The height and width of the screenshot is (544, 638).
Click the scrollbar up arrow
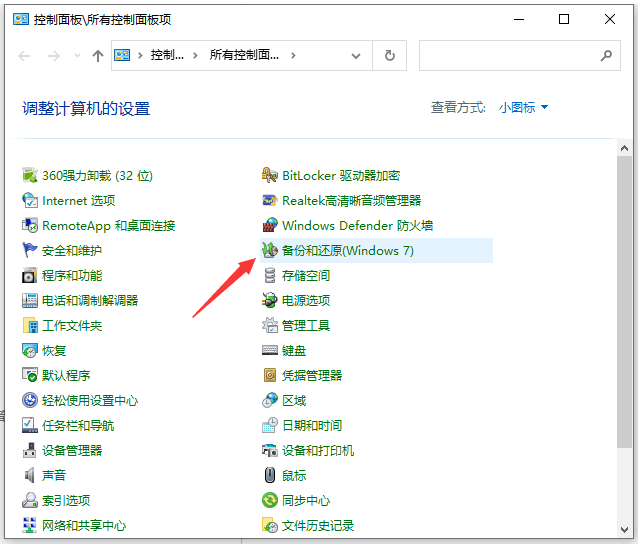click(x=624, y=148)
